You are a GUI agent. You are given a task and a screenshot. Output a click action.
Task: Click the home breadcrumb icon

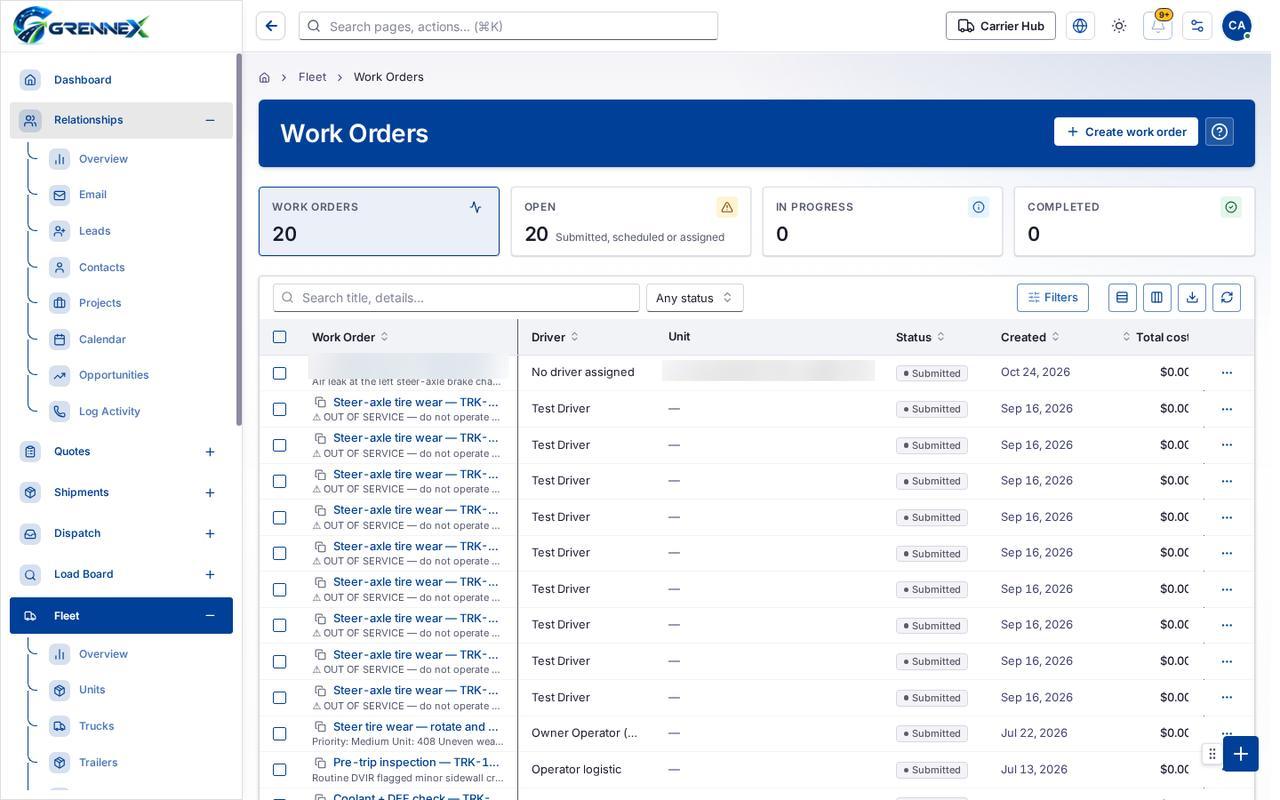(x=264, y=77)
